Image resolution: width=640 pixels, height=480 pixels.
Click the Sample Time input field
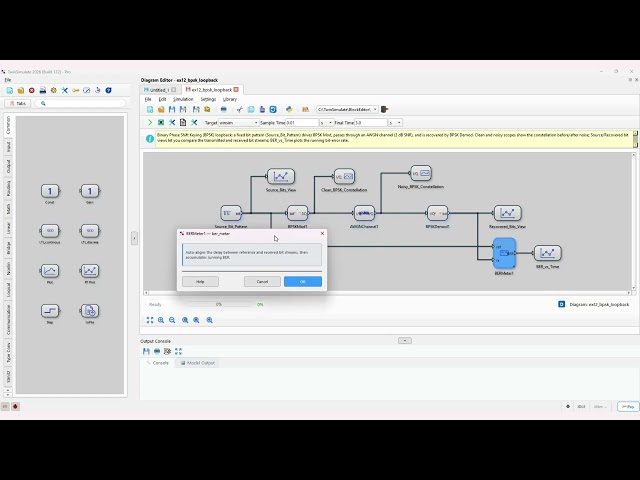coord(302,122)
